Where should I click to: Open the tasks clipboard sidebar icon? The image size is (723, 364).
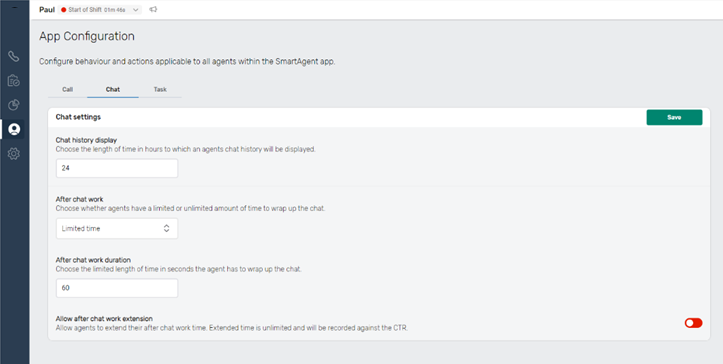pos(14,81)
